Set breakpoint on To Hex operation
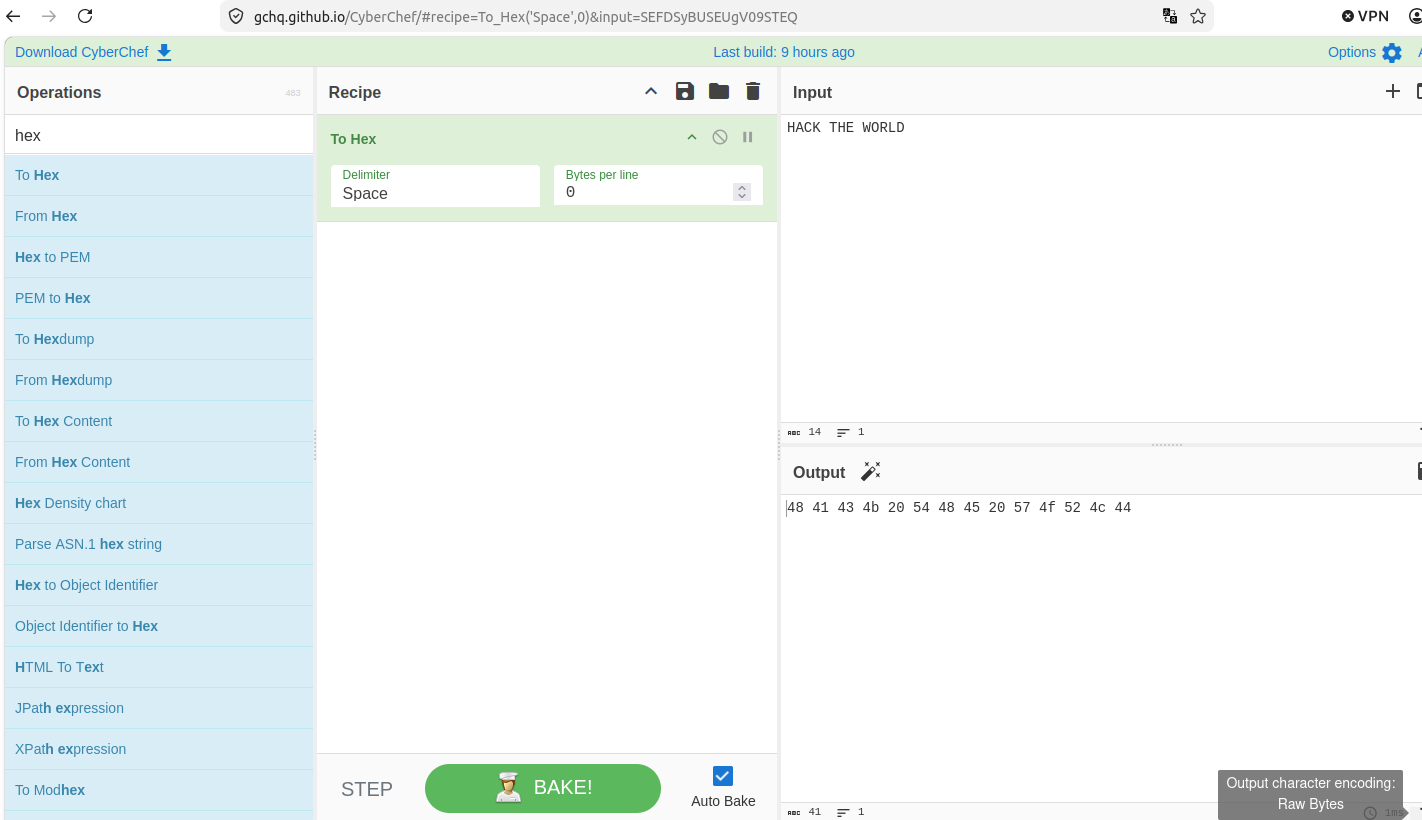 [747, 137]
